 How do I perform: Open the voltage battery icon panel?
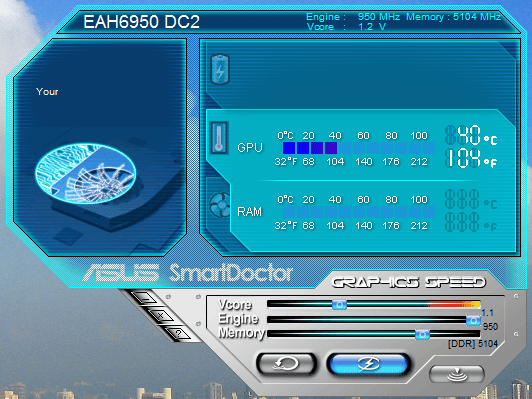[220, 70]
